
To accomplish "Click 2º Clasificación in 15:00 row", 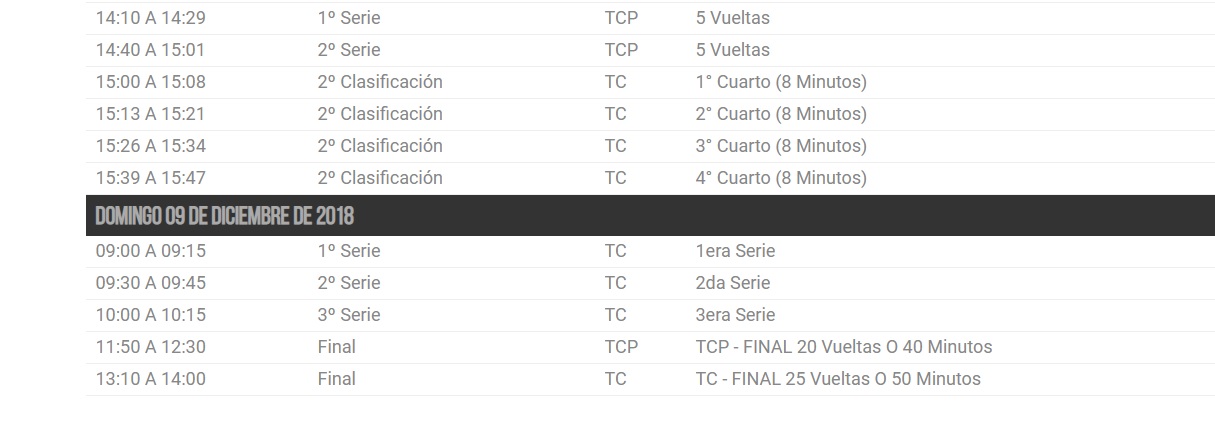I will [380, 82].
